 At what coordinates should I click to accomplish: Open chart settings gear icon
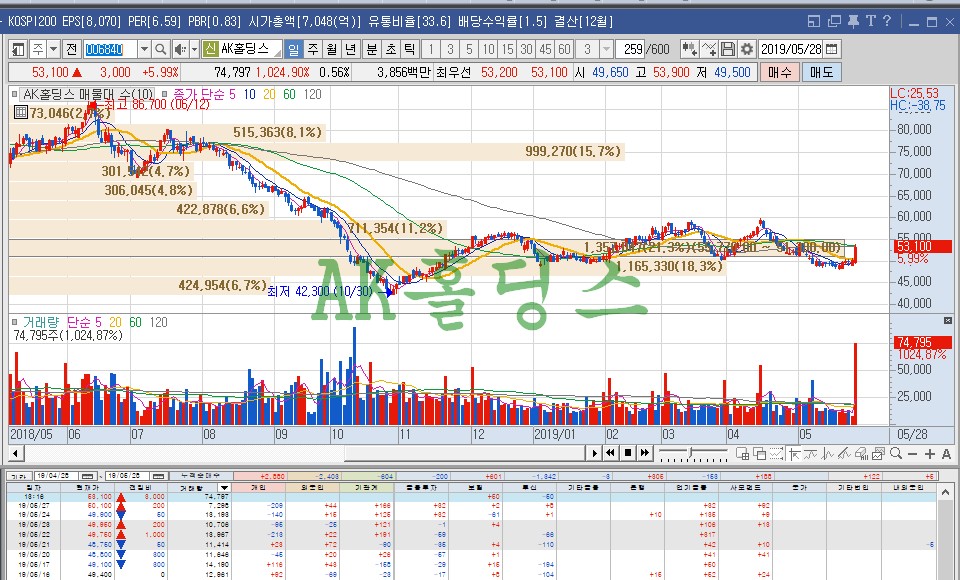(747, 49)
